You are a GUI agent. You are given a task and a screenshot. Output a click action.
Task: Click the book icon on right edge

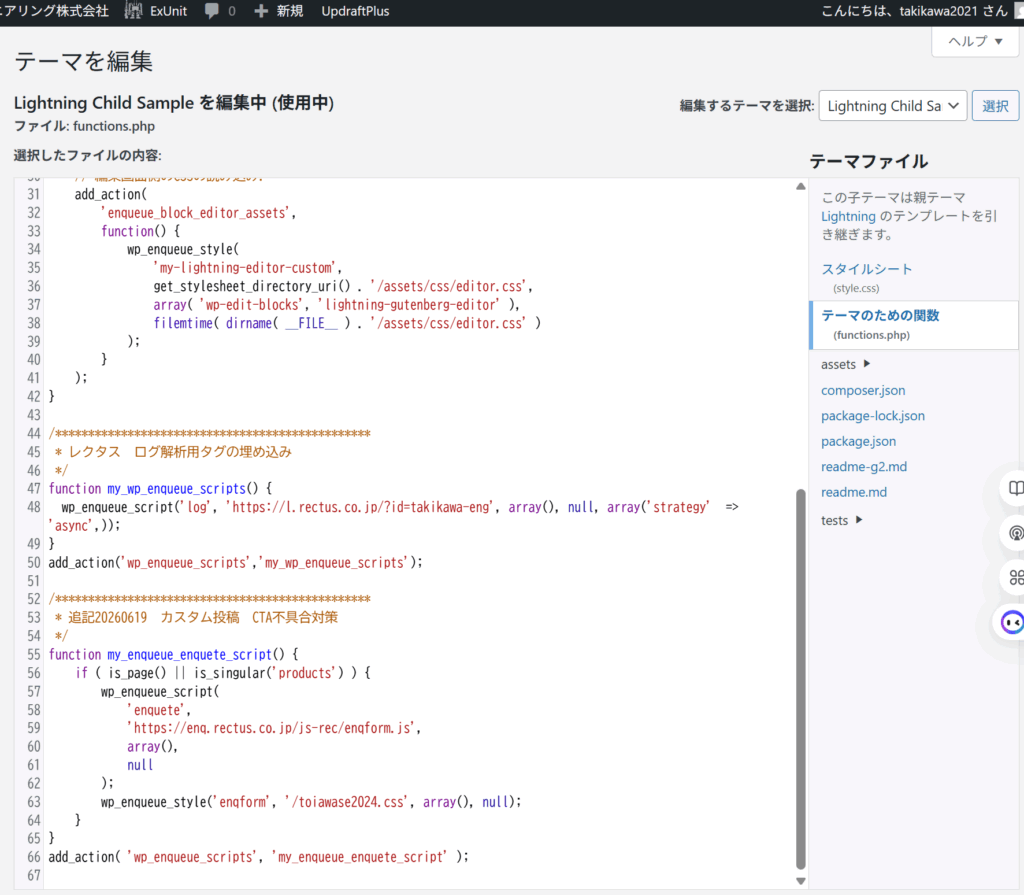tap(1016, 488)
